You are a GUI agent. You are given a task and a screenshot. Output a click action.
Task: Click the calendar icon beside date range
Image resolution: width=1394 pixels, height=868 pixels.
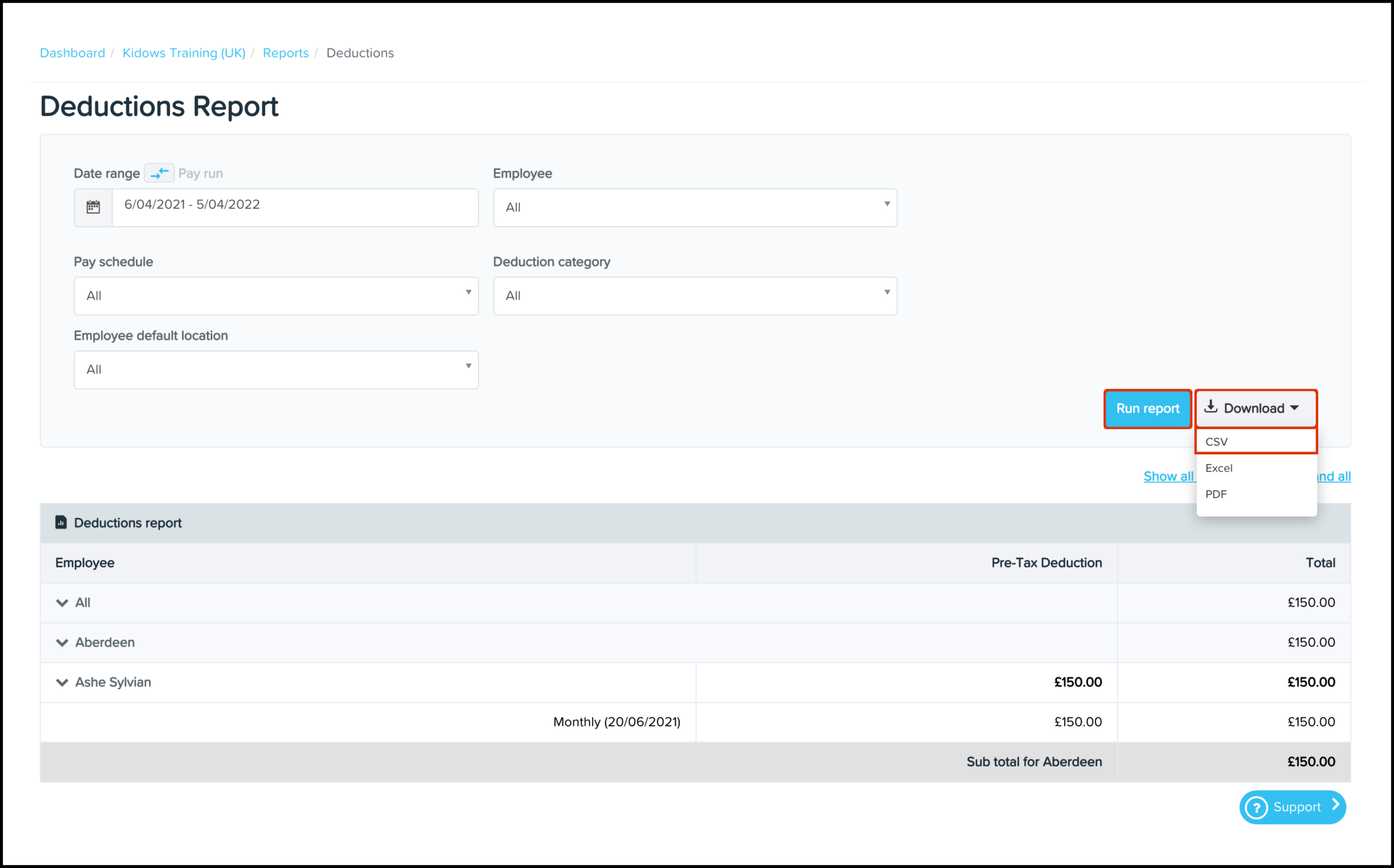pyautogui.click(x=93, y=207)
